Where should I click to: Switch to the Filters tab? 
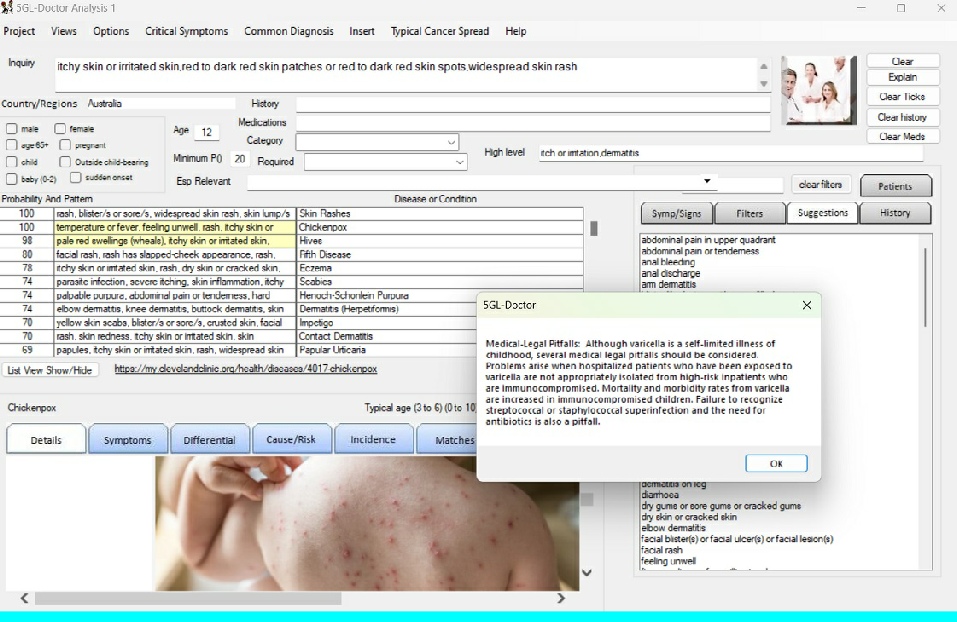[749, 214]
